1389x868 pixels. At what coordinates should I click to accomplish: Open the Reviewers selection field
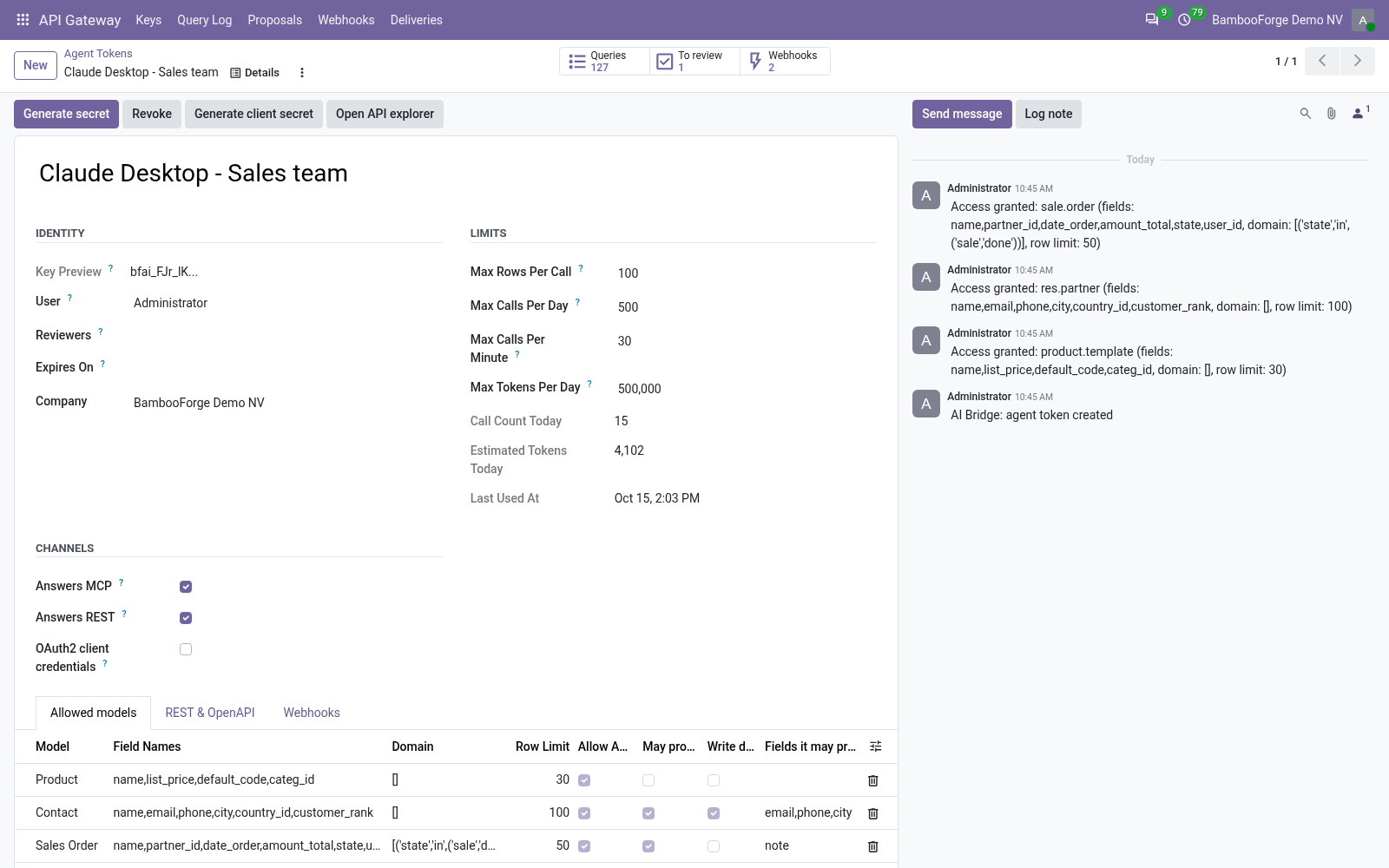click(x=286, y=335)
